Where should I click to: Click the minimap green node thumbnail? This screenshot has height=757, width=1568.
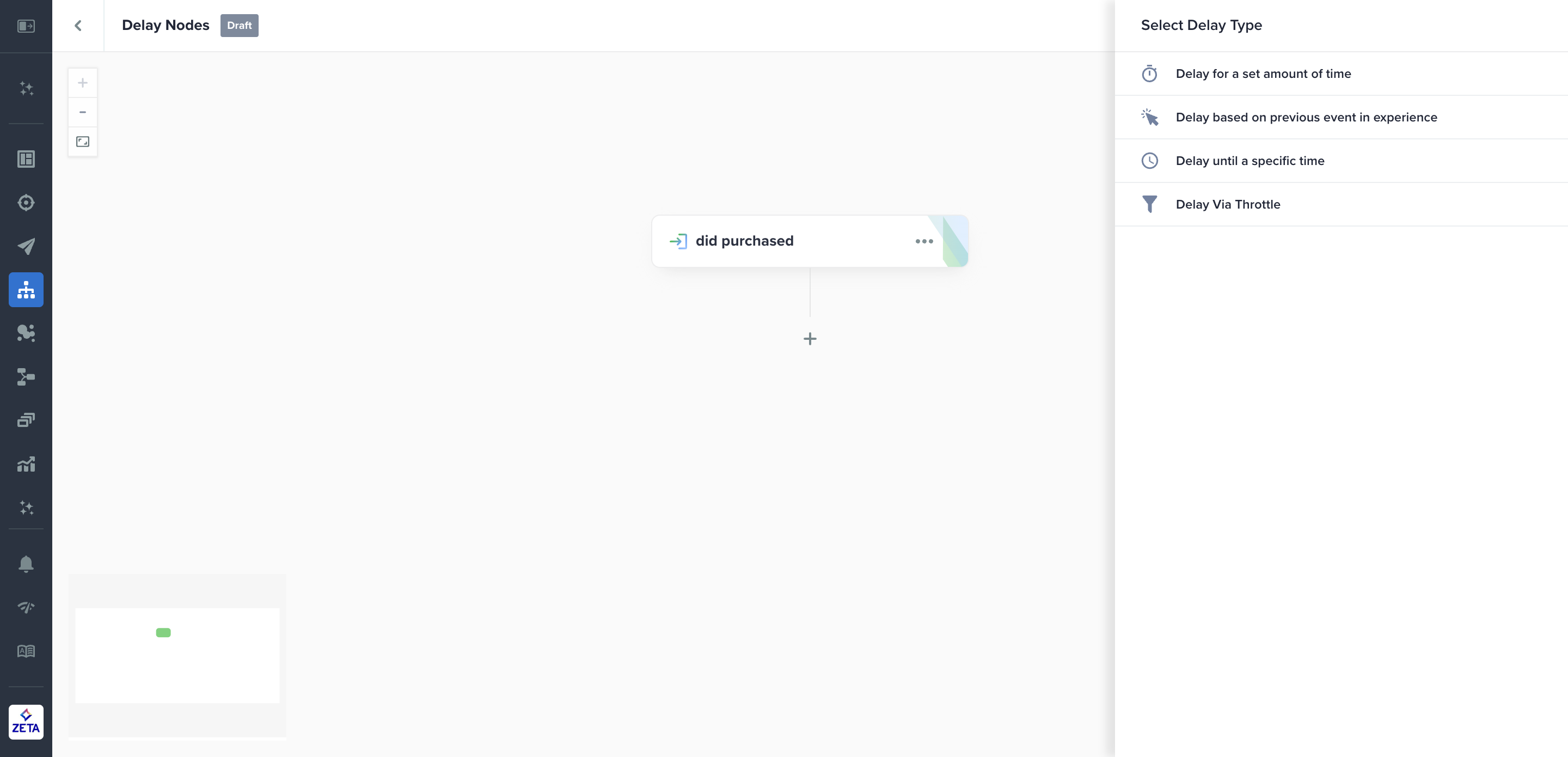tap(163, 633)
